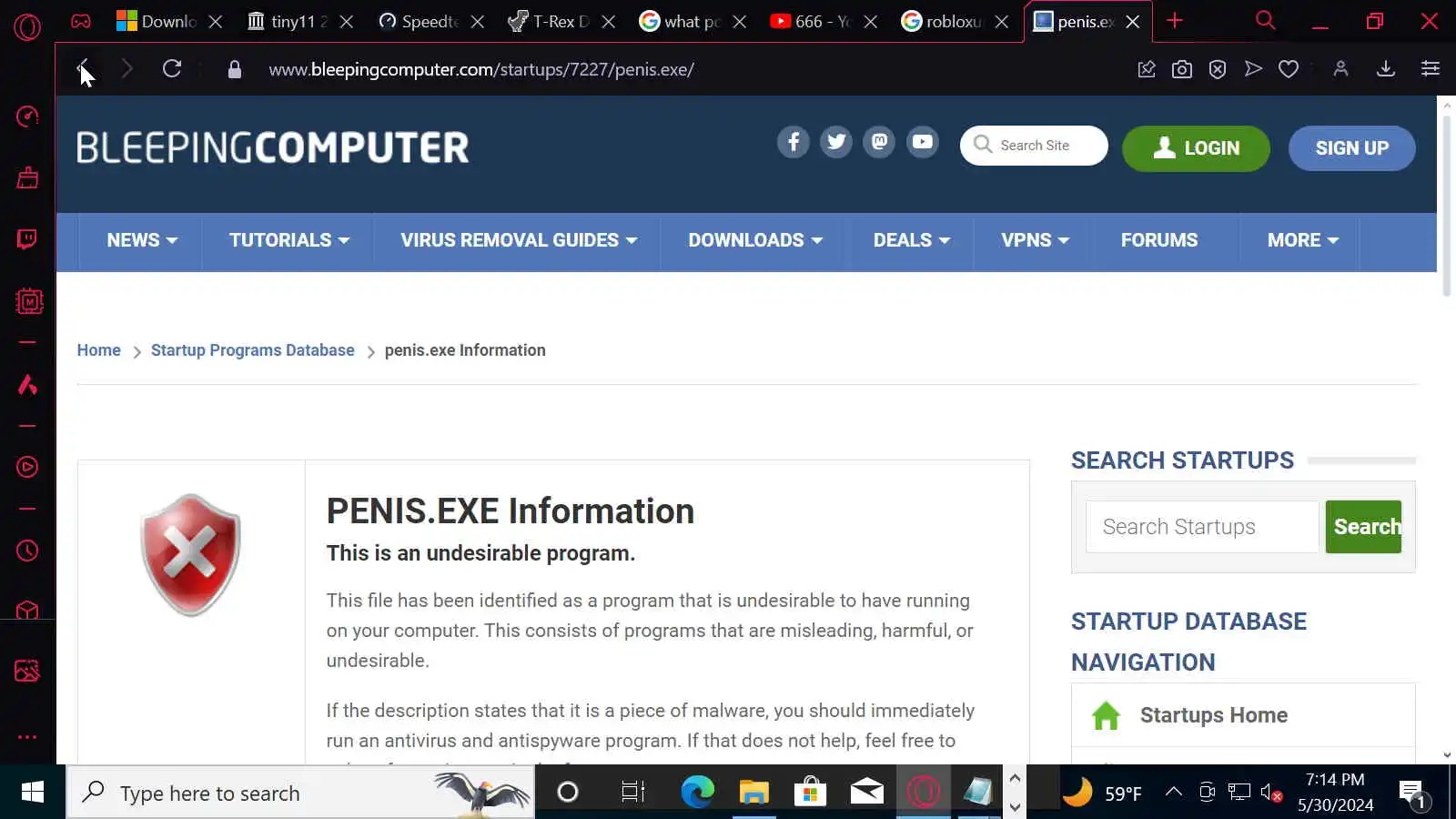The image size is (1456, 819).
Task: Search in open tabs magnifier
Action: click(1266, 20)
